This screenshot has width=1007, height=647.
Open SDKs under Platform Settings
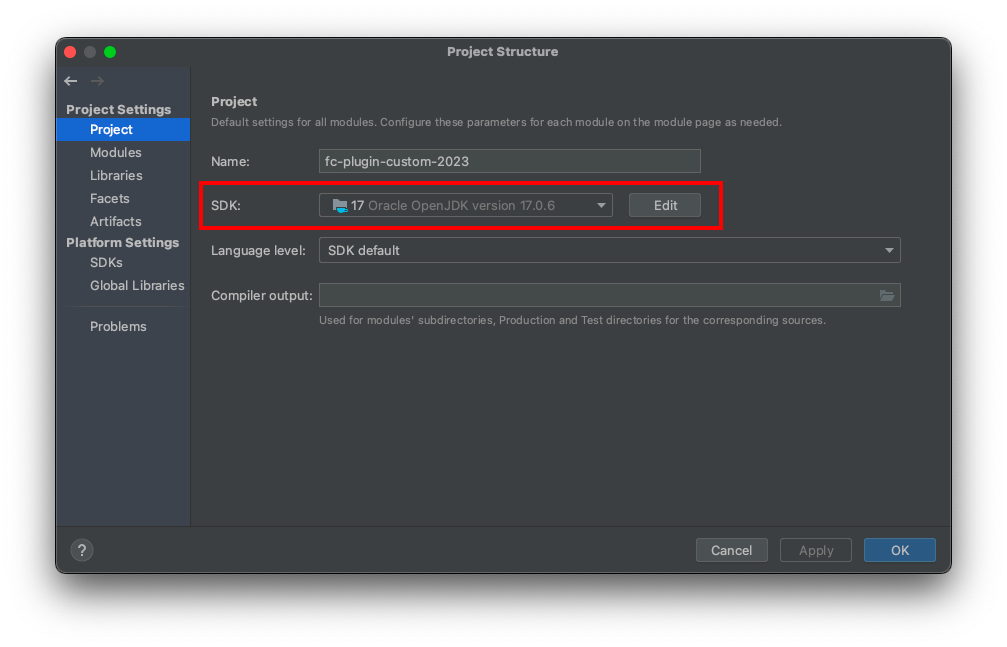point(106,262)
